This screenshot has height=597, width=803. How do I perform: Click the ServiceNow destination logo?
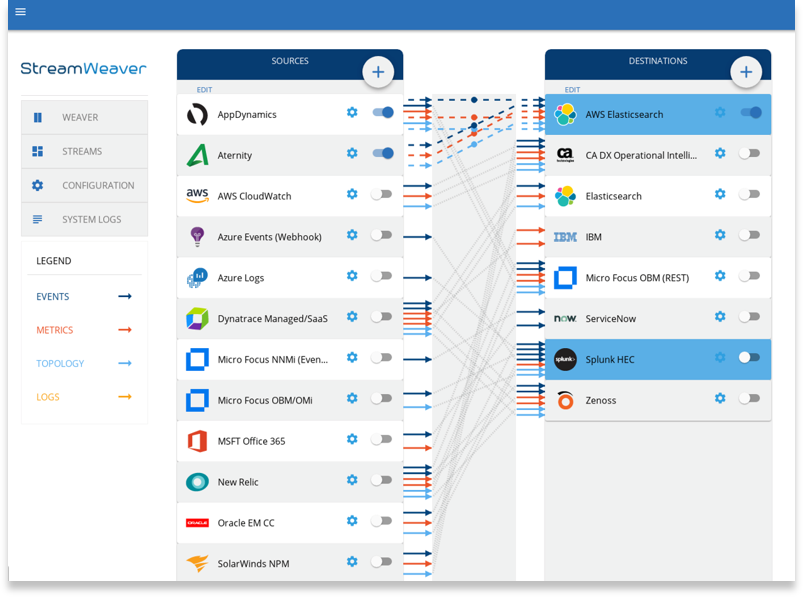pos(565,318)
